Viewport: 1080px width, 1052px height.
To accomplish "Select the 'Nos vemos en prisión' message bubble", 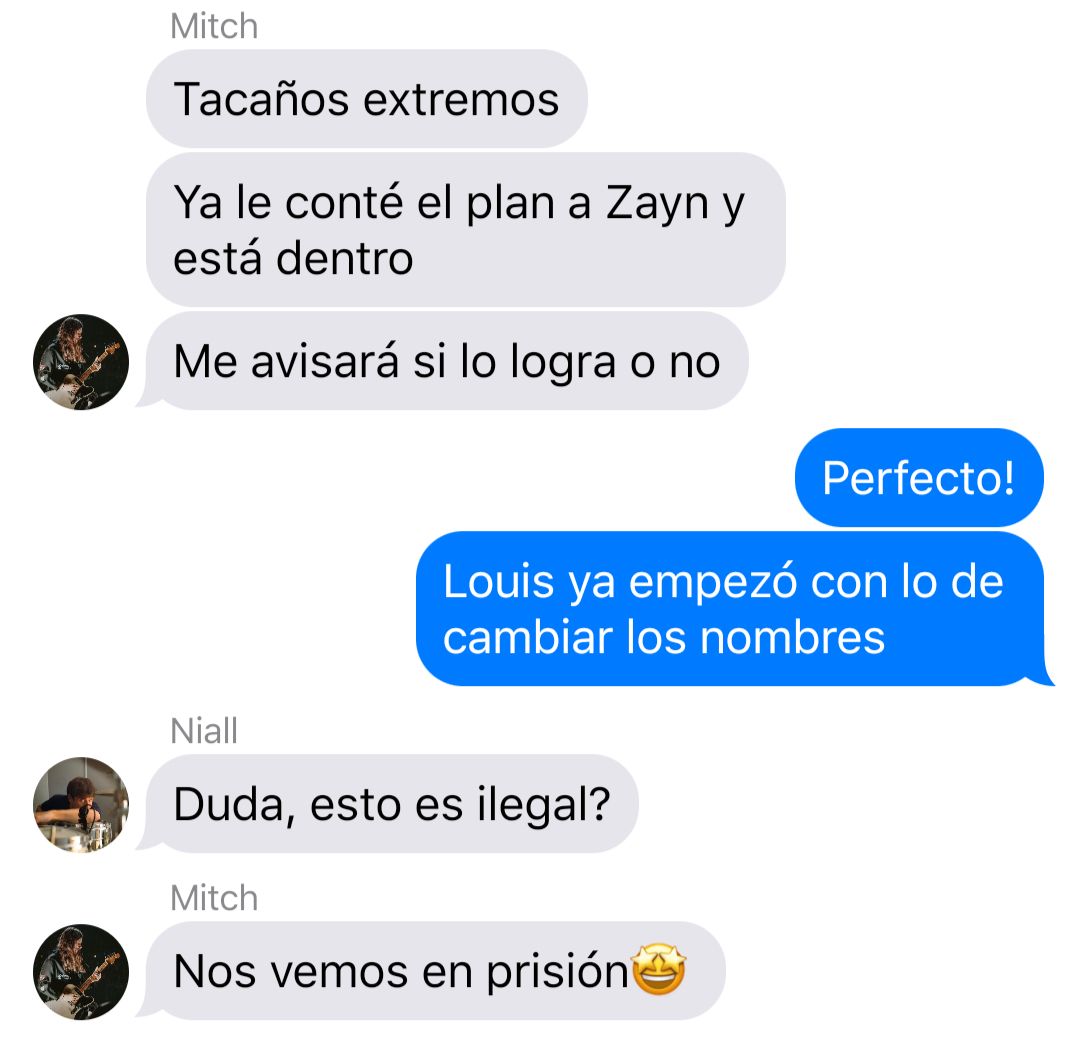I will (x=431, y=971).
